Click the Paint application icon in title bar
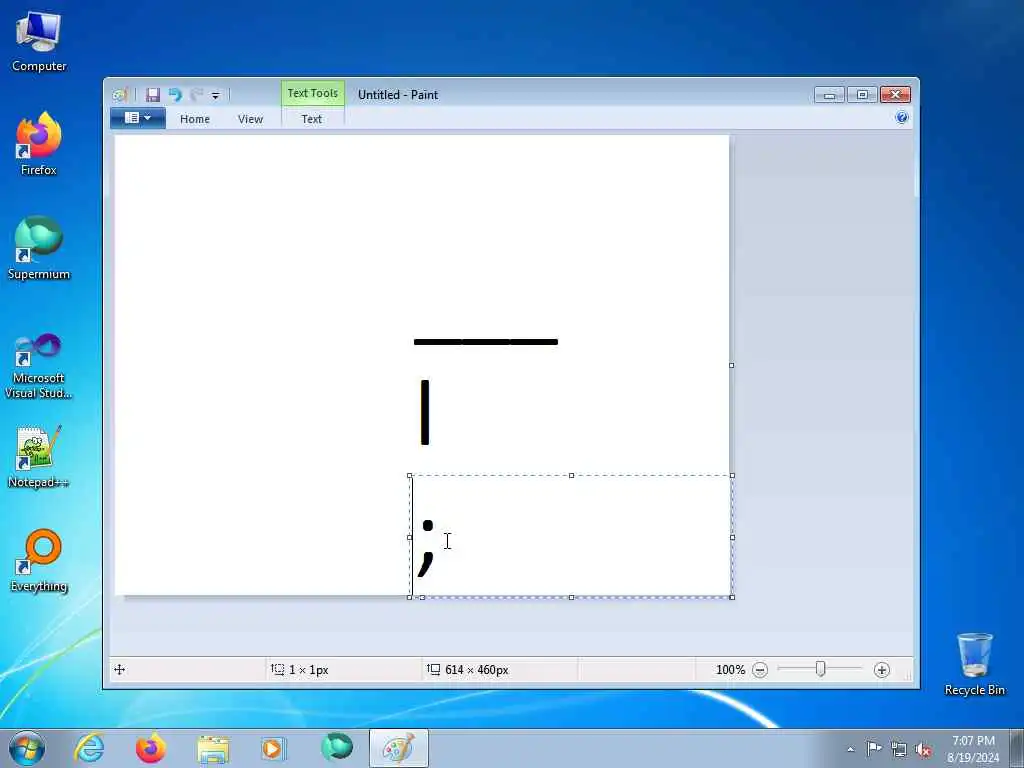1024x768 pixels. pyautogui.click(x=120, y=95)
